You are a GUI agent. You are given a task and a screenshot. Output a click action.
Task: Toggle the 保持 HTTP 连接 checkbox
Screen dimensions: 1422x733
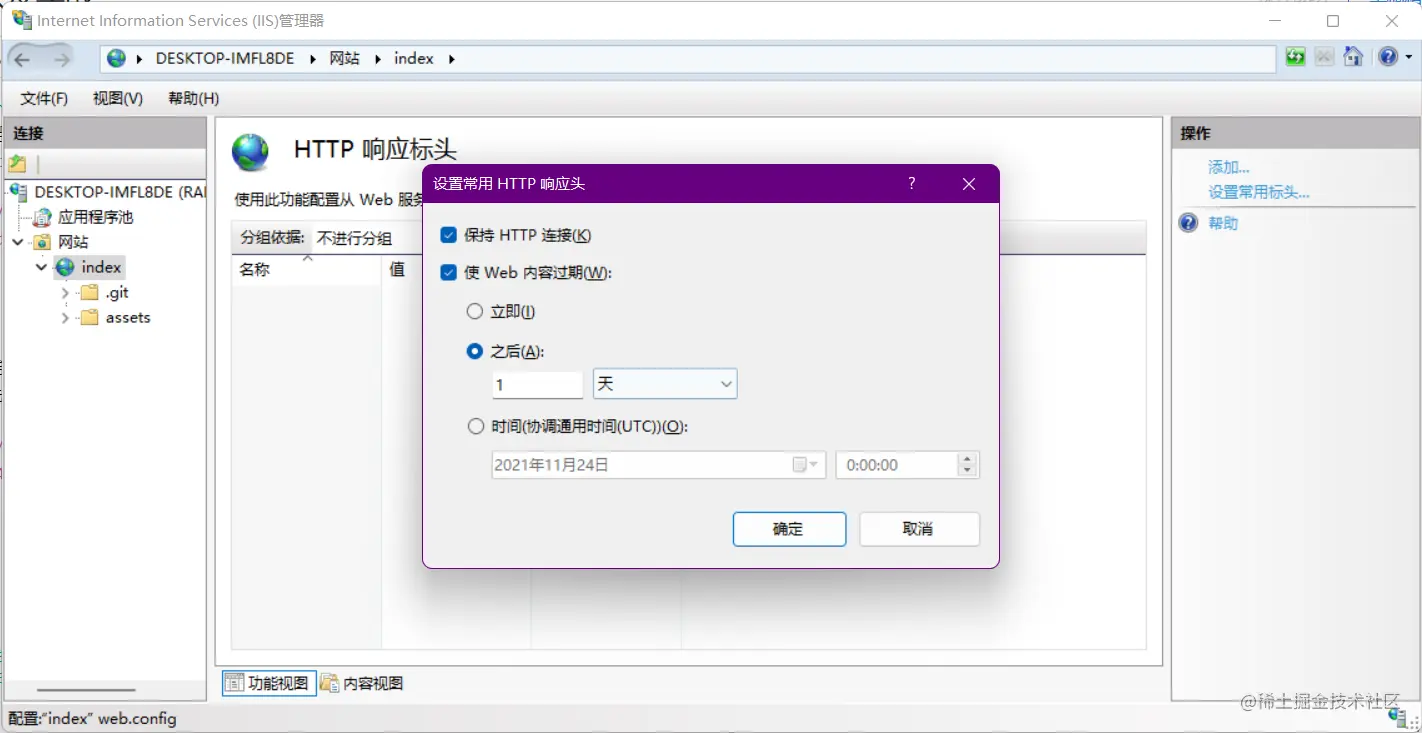click(x=449, y=235)
